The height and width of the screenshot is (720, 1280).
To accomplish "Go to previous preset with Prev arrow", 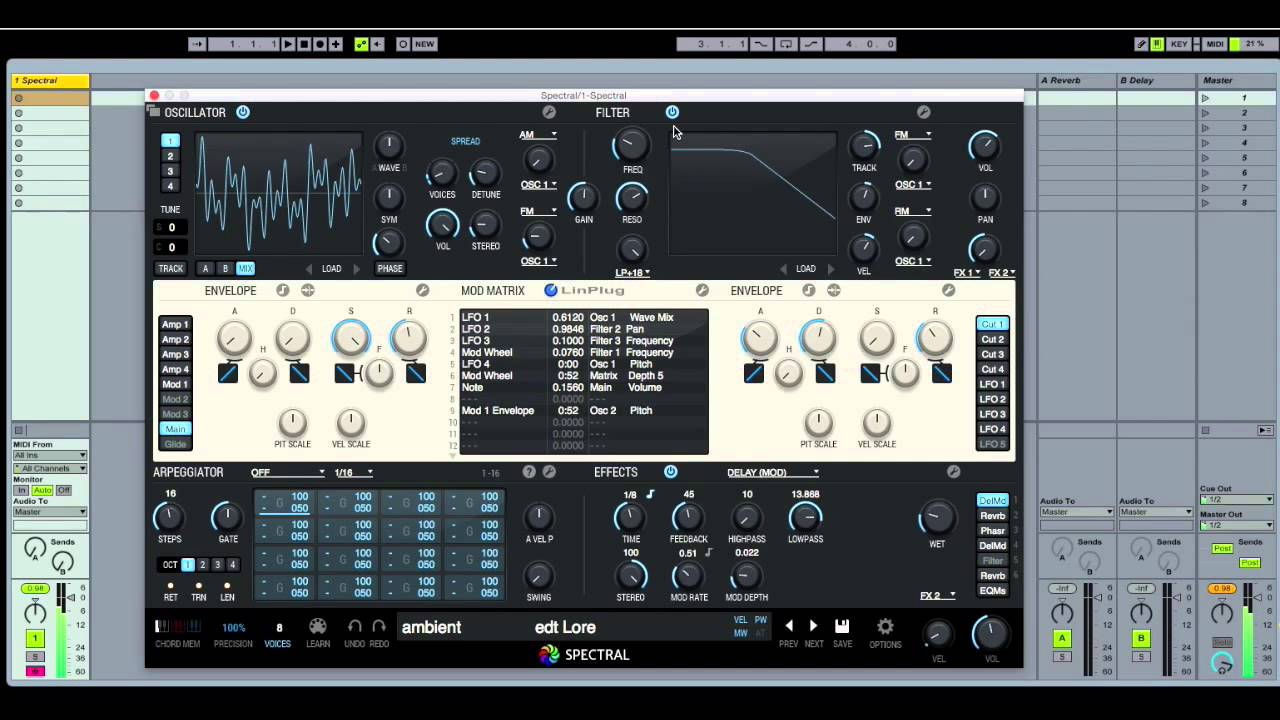I will (789, 626).
